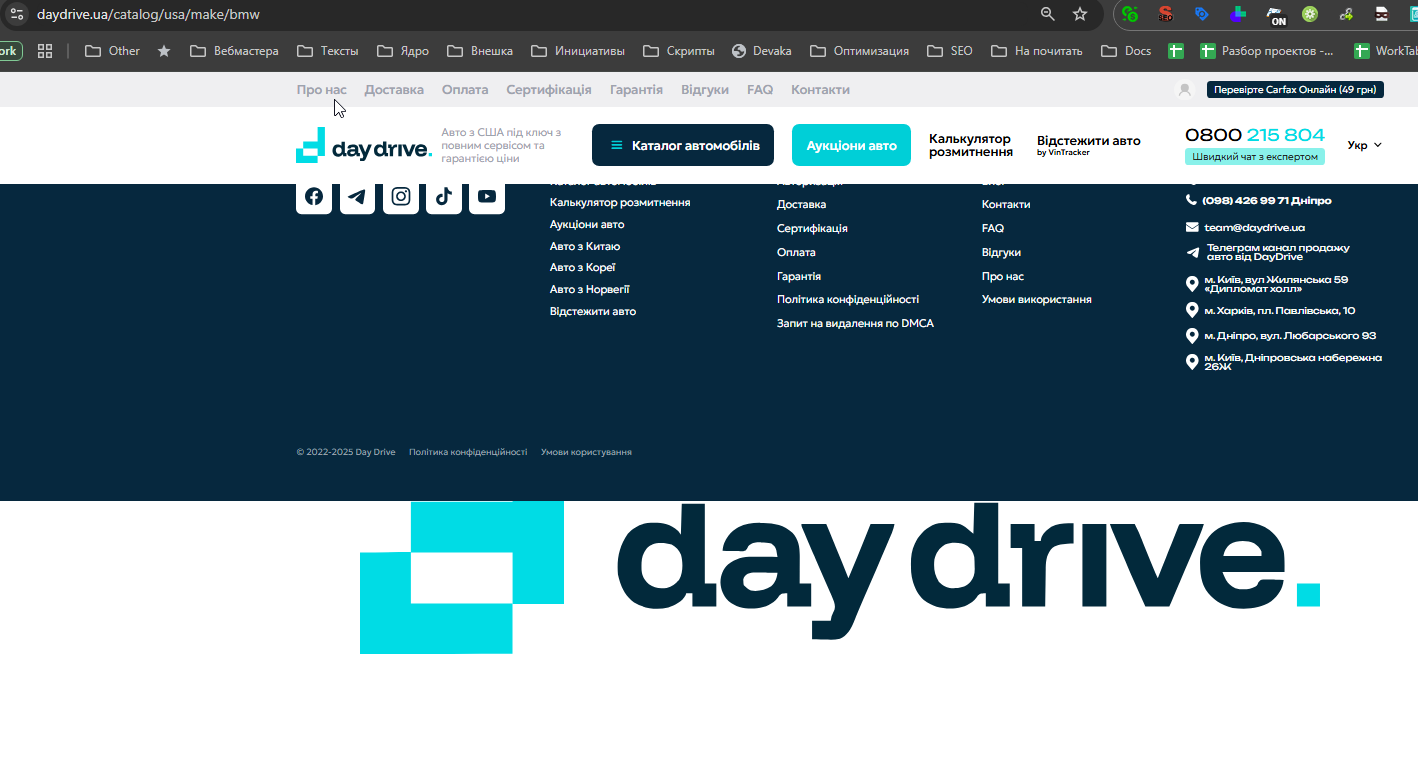Open footer link Умови використання
Image resolution: width=1418 pixels, height=764 pixels.
1036,300
